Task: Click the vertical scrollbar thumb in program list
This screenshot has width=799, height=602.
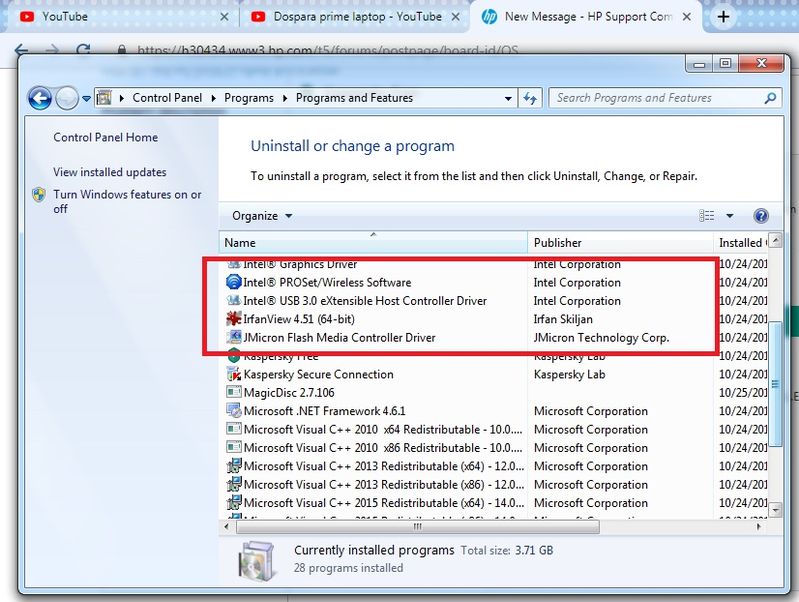Action: coord(775,384)
